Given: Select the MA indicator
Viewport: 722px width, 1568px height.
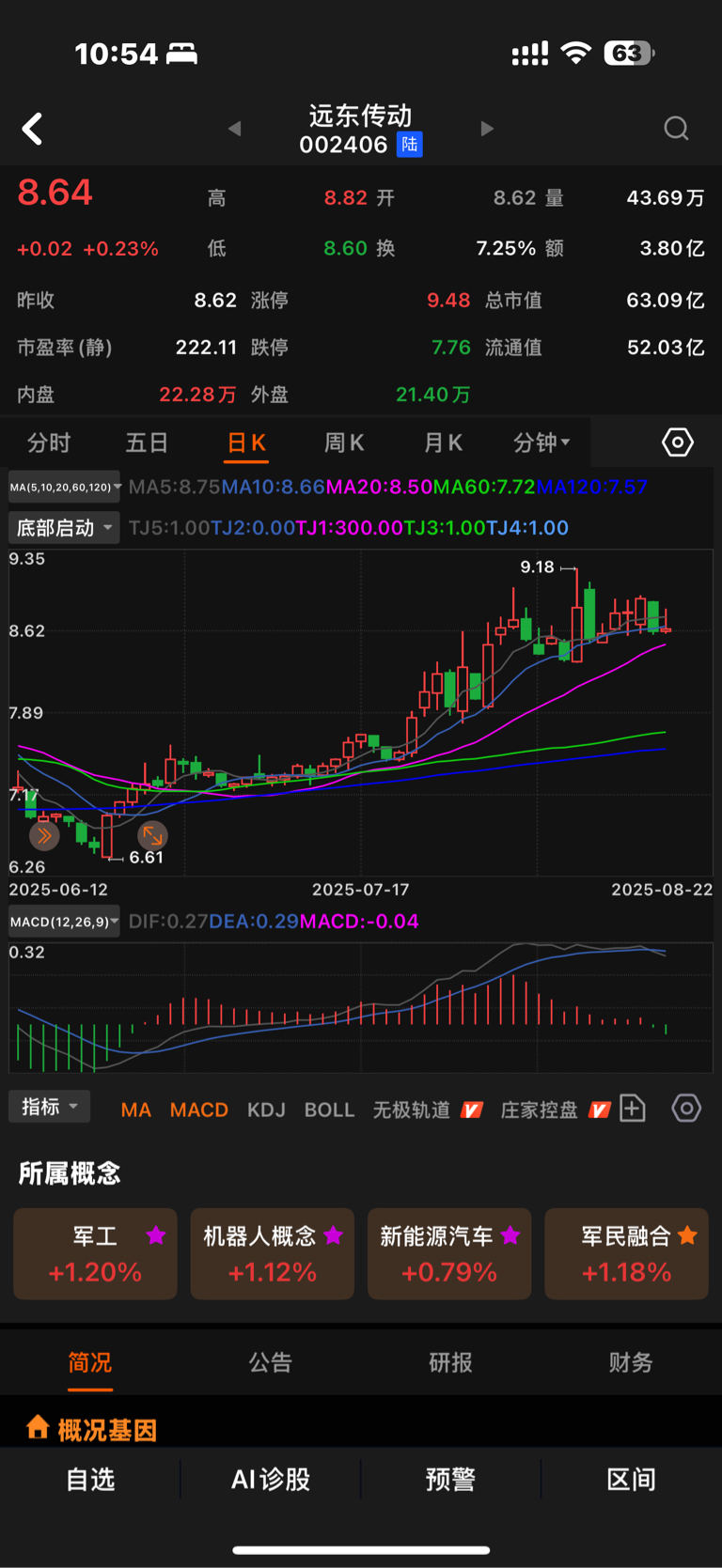Looking at the screenshot, I should coord(136,1110).
